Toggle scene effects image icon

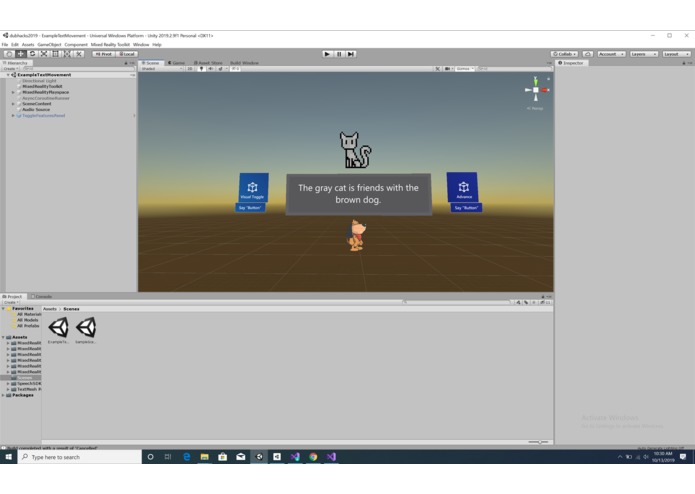pos(220,69)
